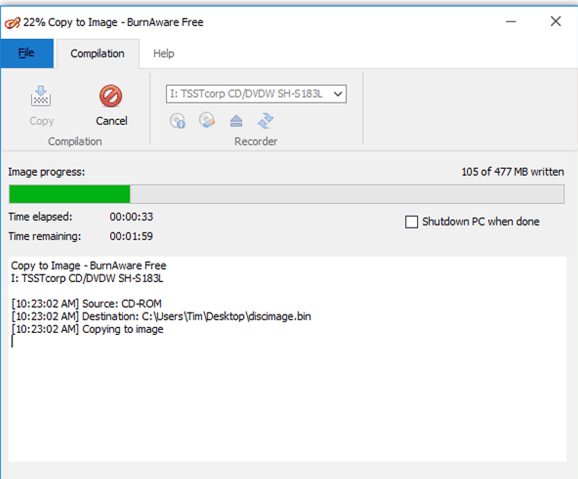Screen dimensions: 578x479
Task: Click the Destination discimage.bin log line
Action: 161,316
